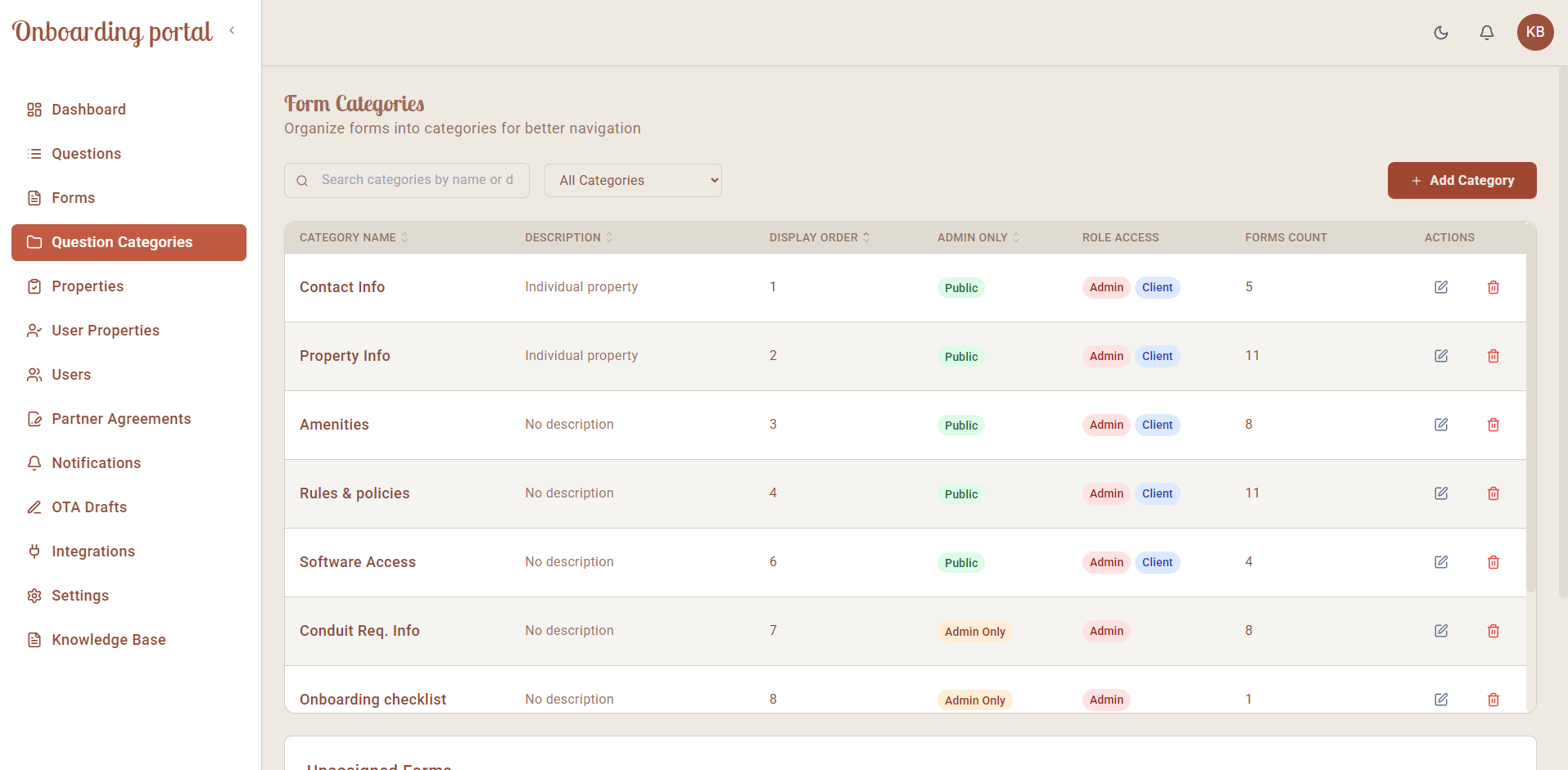This screenshot has height=770, width=1568.
Task: Click the Onboarding portal logo
Action: 112,32
